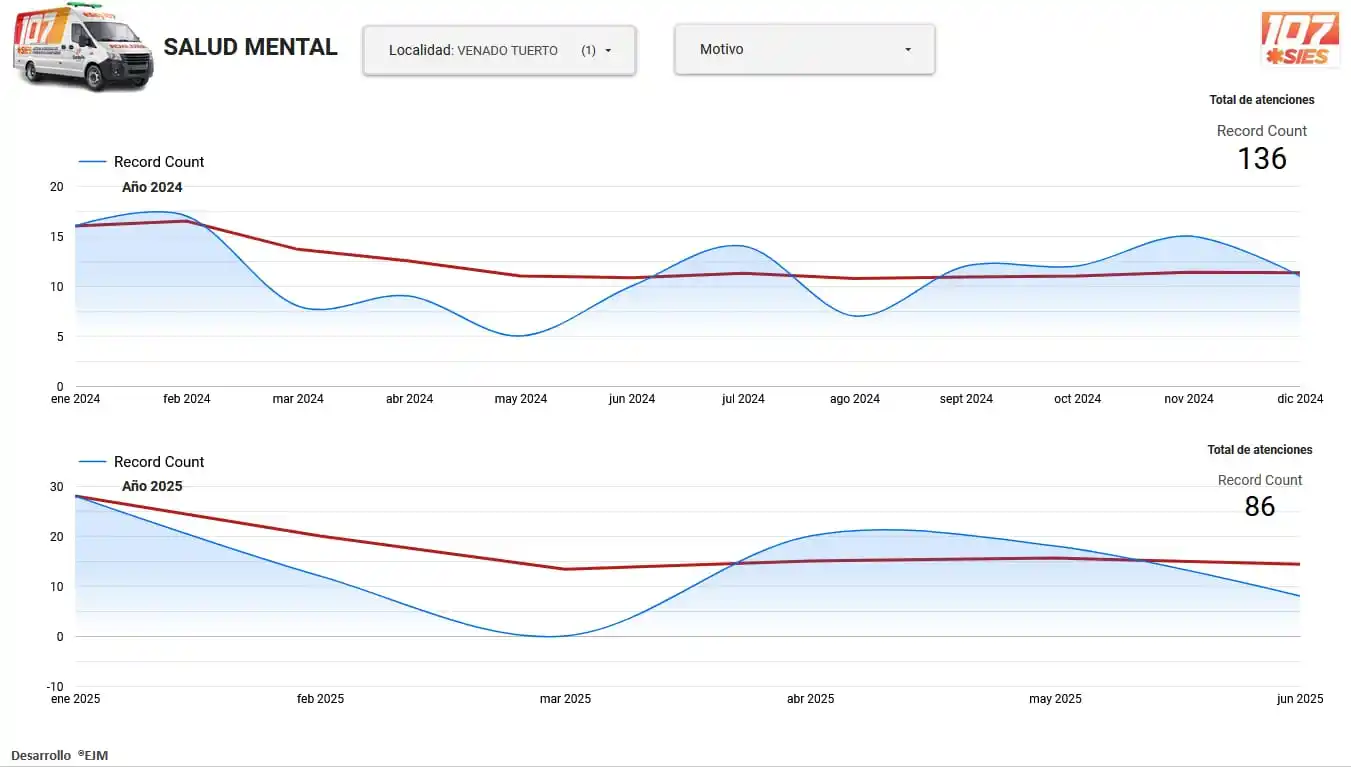The image size is (1351, 767).
Task: Click the Motivo dropdown arrow
Action: pos(907,49)
